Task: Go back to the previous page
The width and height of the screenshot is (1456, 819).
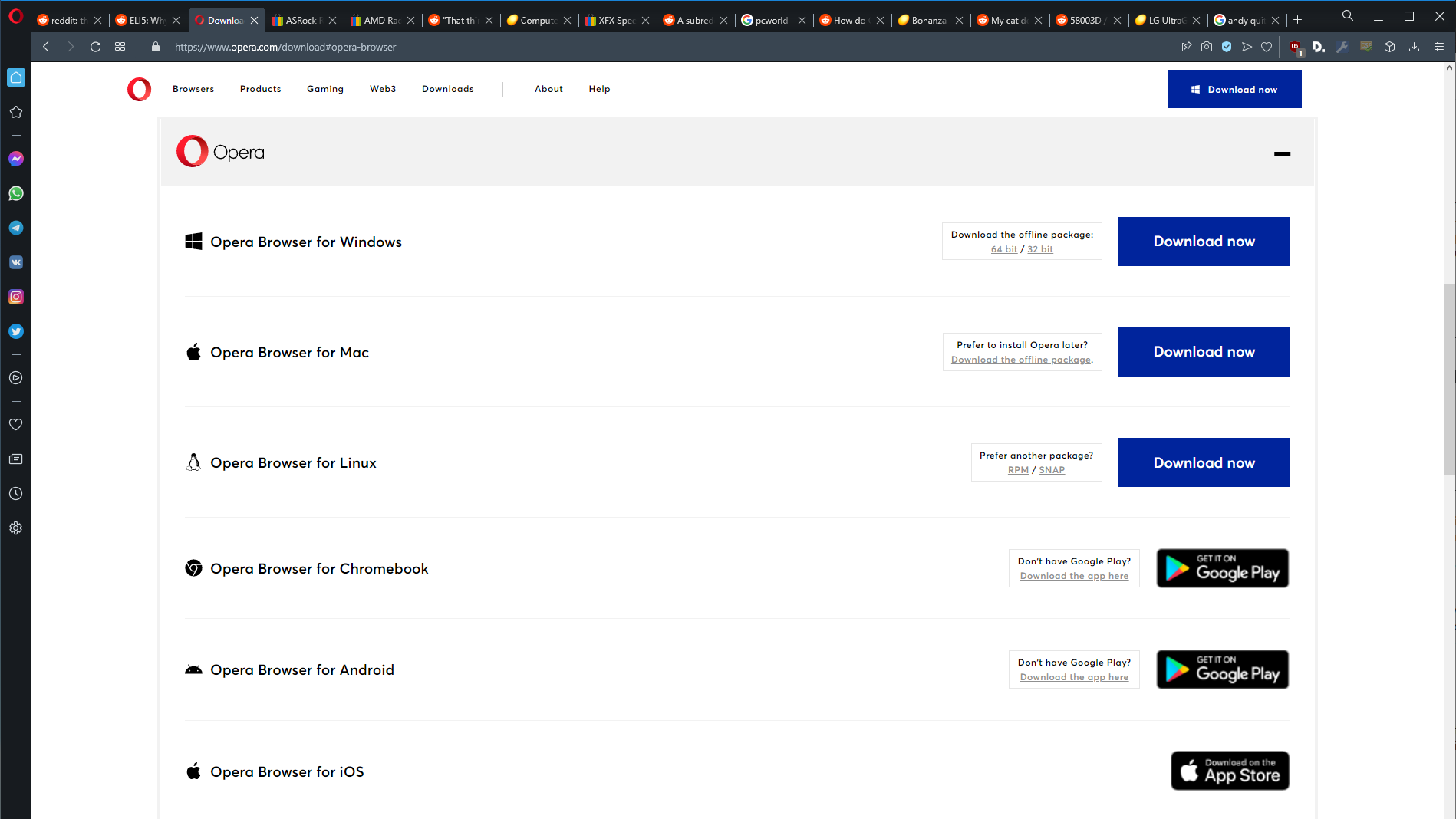Action: click(46, 47)
